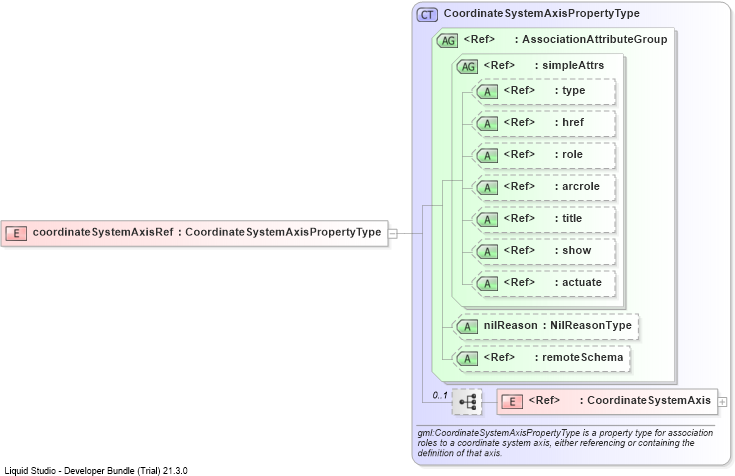Viewport: 735px width, 476px height.
Task: Click the E icon of CoordinateSystemAxis reference
Action: pyautogui.click(x=512, y=401)
